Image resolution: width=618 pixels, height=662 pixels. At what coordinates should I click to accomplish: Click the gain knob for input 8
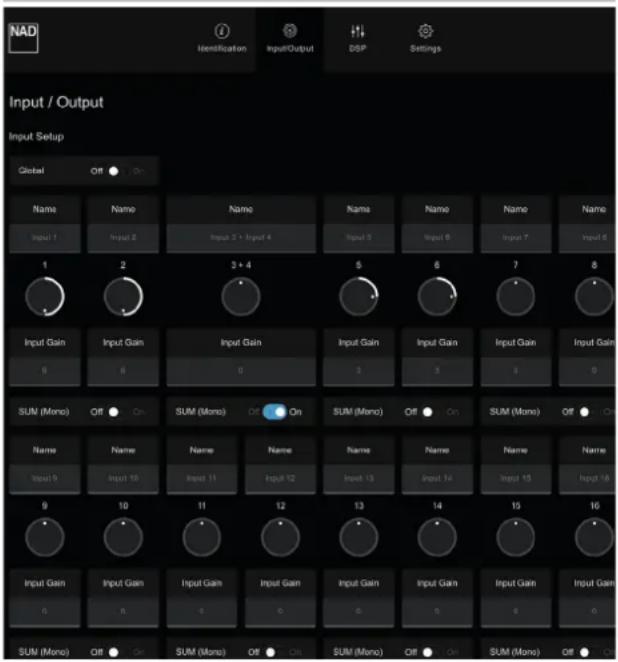[x=594, y=296]
